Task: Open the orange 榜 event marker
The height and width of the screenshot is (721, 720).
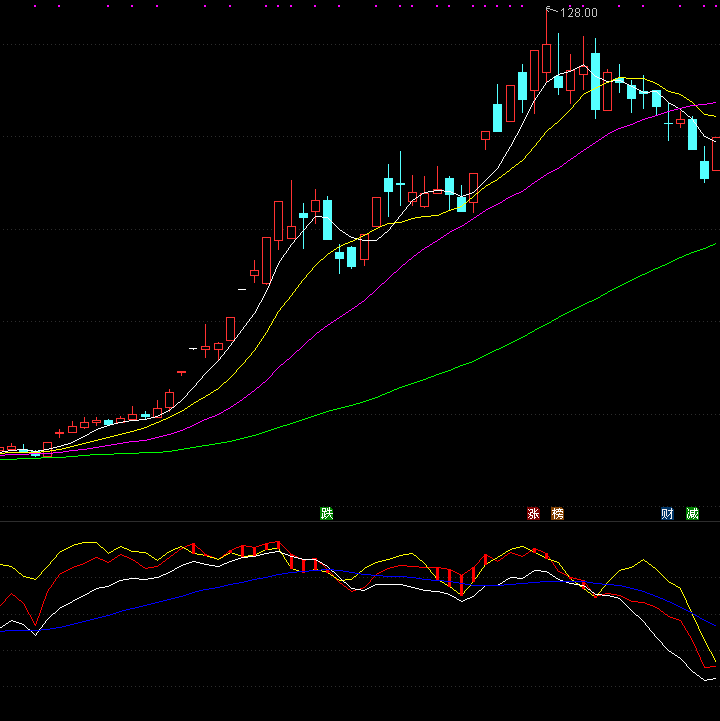Action: pyautogui.click(x=557, y=513)
